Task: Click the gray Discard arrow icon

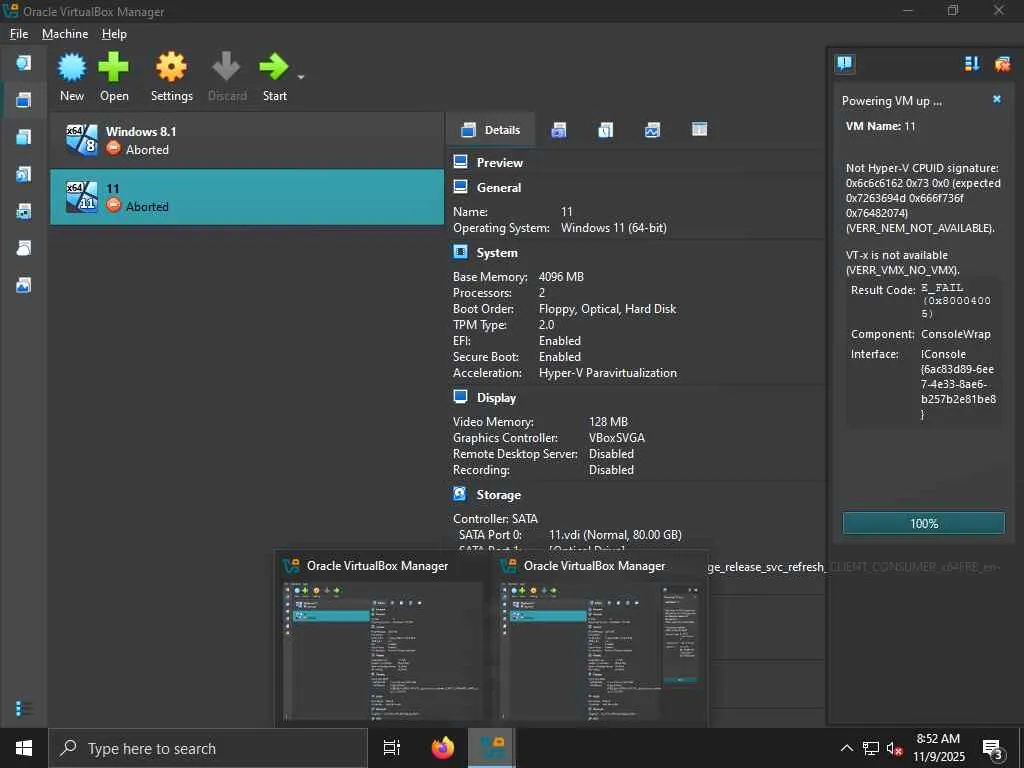Action: click(x=227, y=67)
